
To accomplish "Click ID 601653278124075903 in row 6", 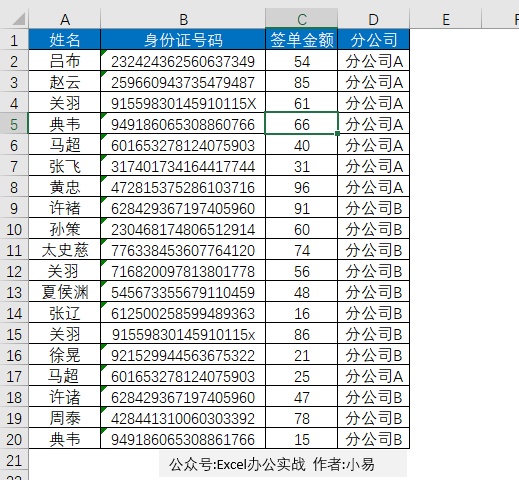I will (x=183, y=145).
